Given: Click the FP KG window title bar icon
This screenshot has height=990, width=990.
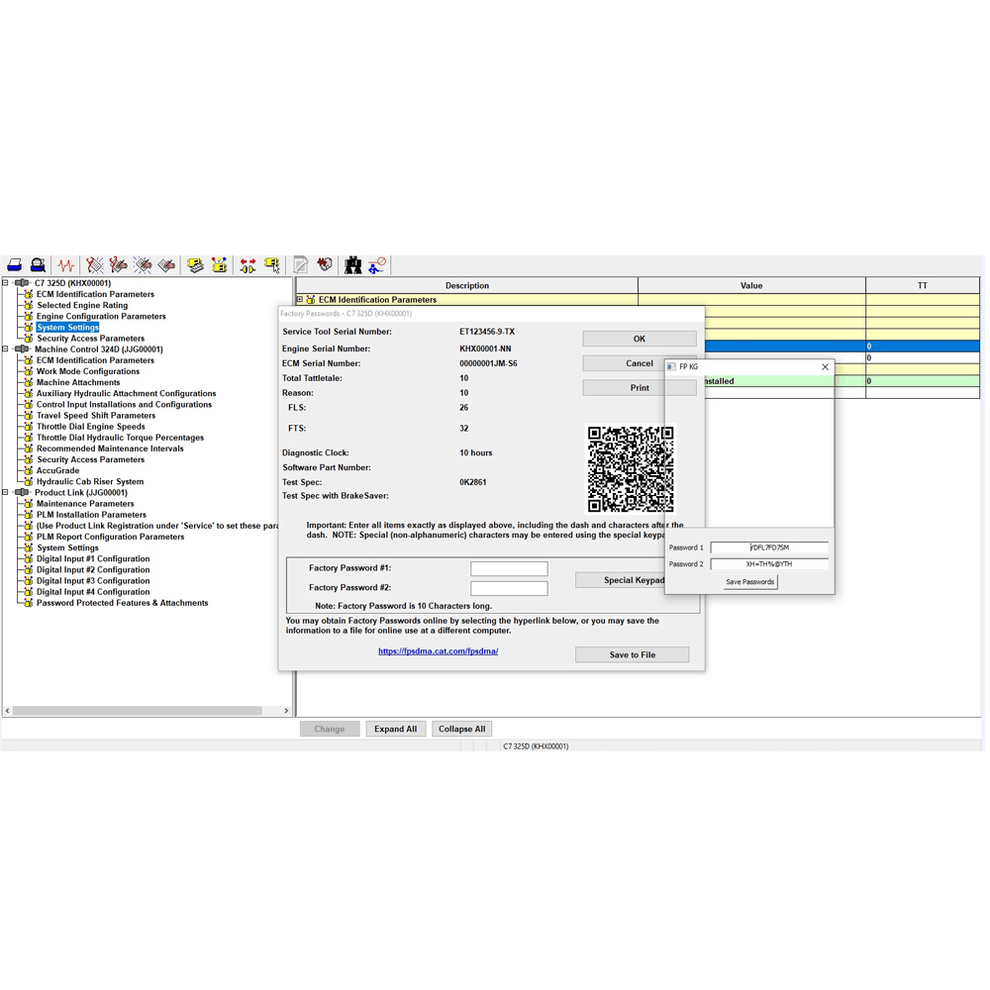Looking at the screenshot, I should coord(672,366).
